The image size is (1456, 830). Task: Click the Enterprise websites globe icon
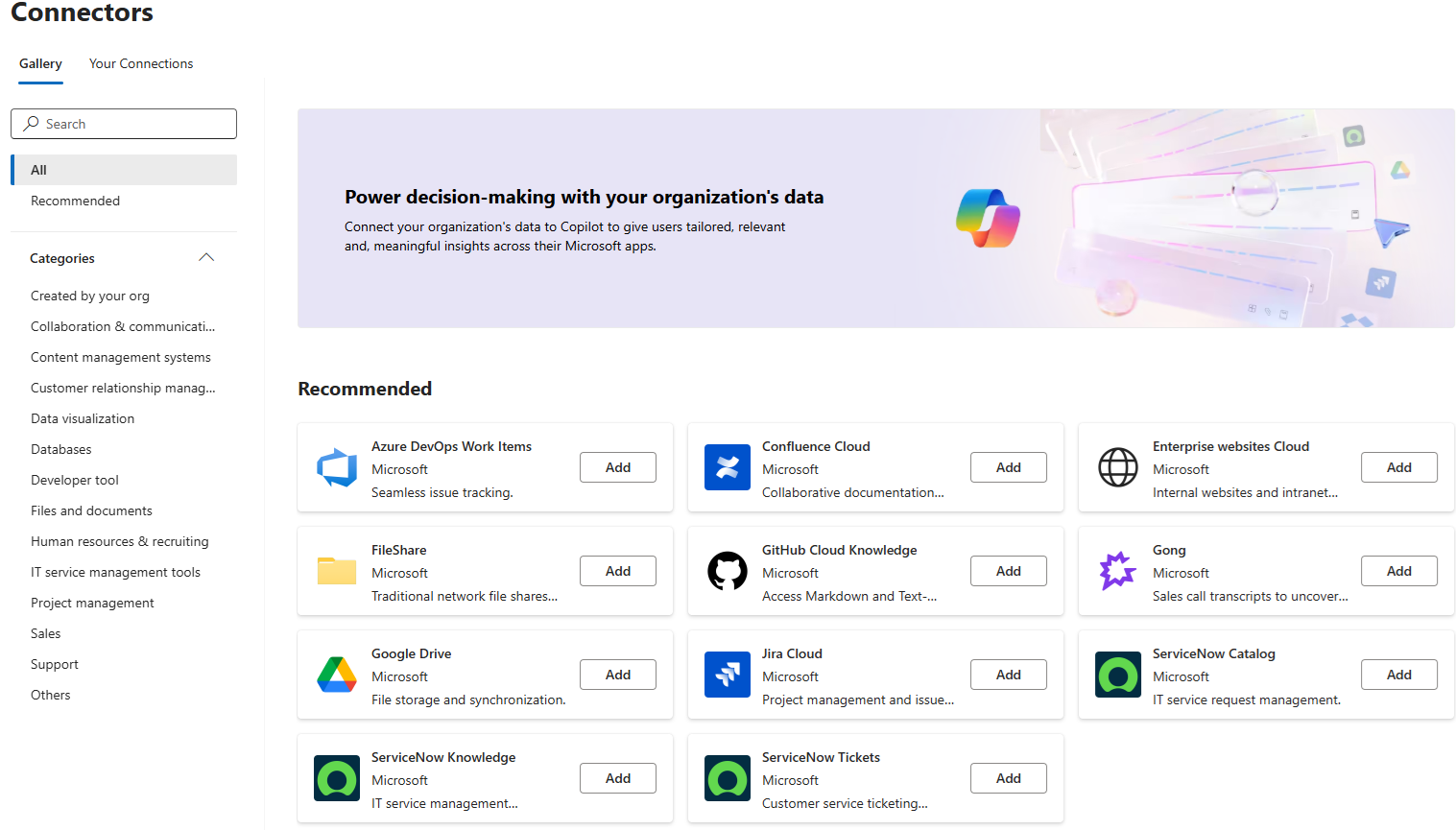coord(1118,467)
